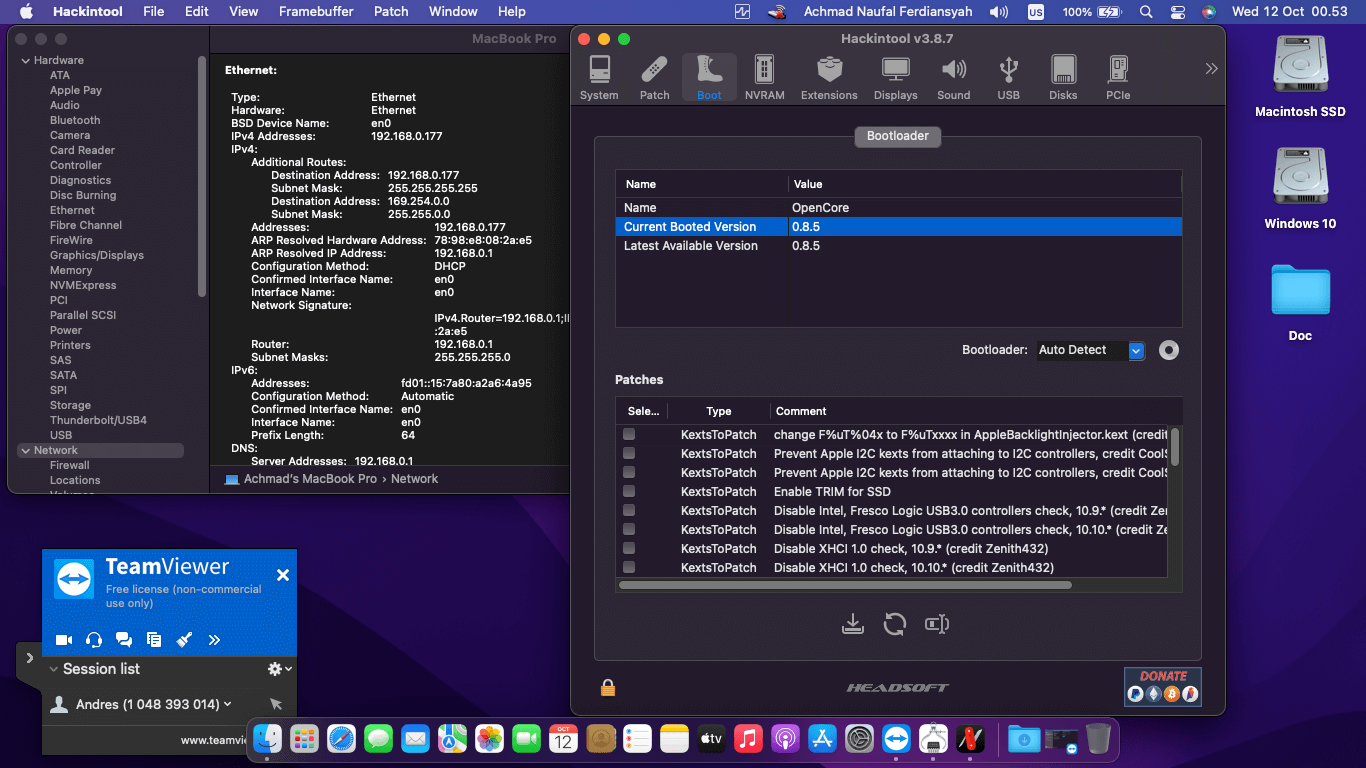Select the Latest Available Version row
The image size is (1366, 768).
(898, 246)
